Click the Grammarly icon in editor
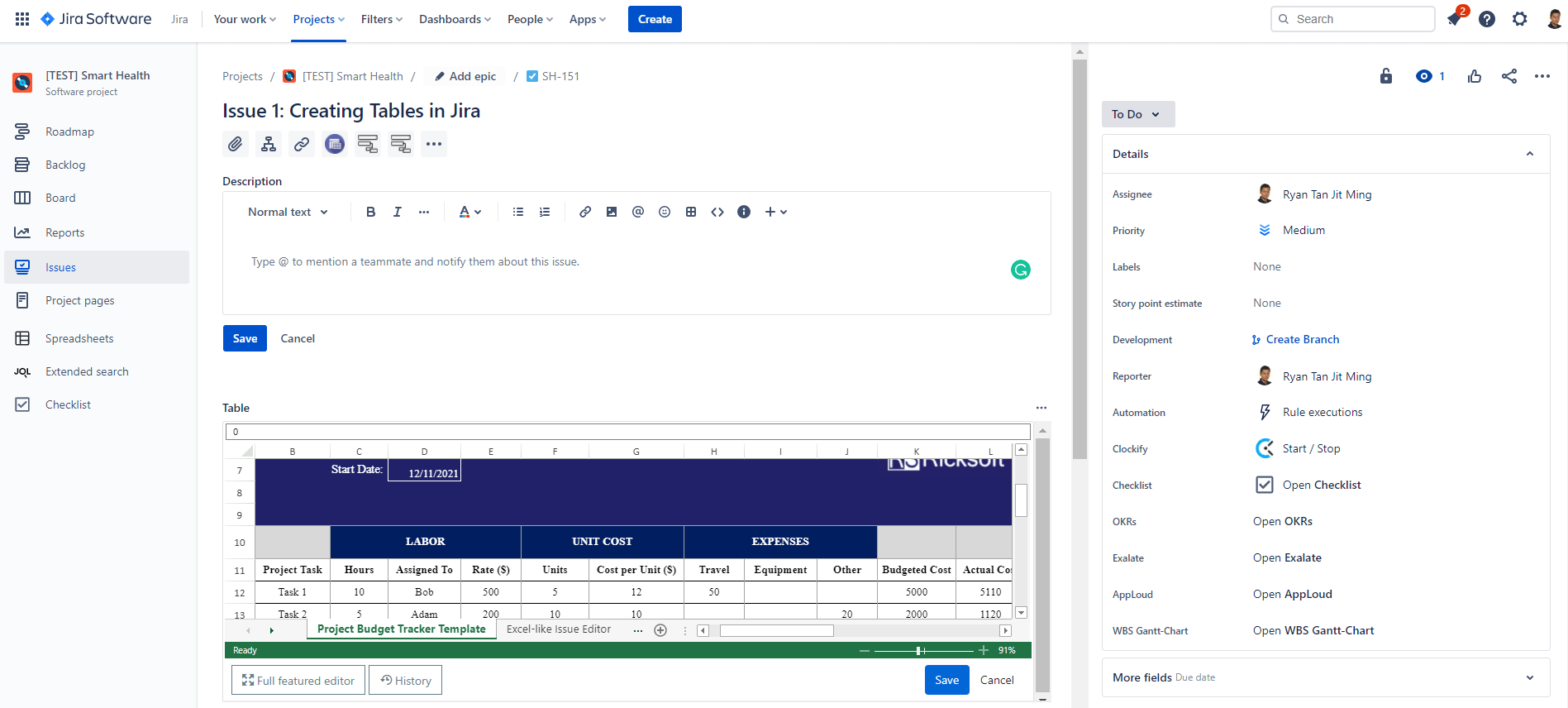 click(x=1021, y=270)
